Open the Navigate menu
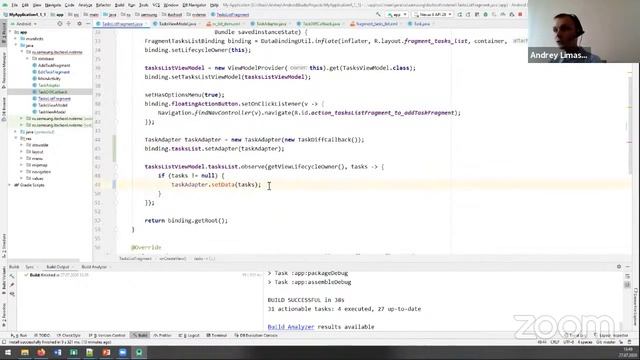Viewport: 640px width, 360px height. (x=53, y=5)
